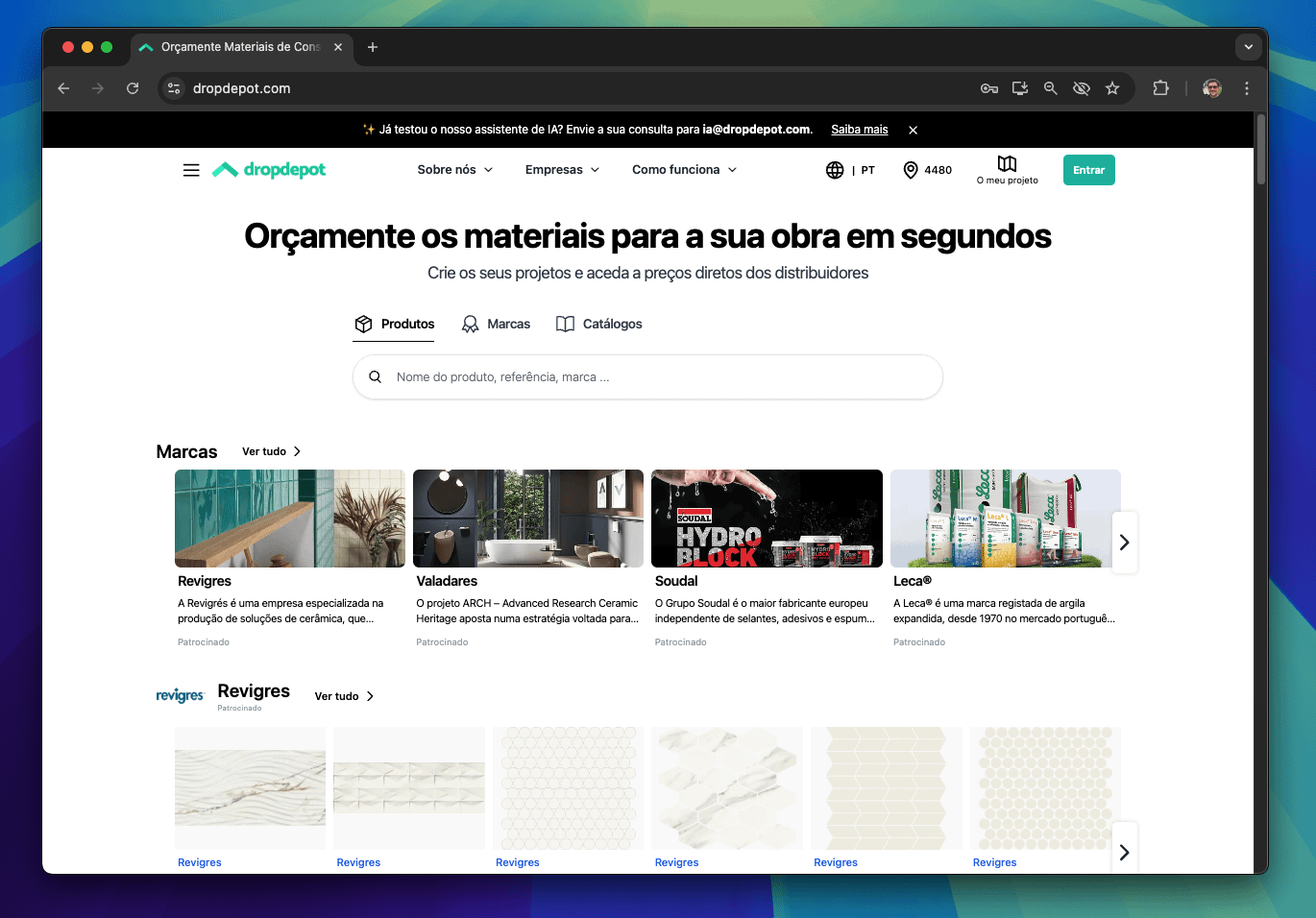Switch to the Marcas tab
Image resolution: width=1316 pixels, height=918 pixels.
click(x=496, y=325)
